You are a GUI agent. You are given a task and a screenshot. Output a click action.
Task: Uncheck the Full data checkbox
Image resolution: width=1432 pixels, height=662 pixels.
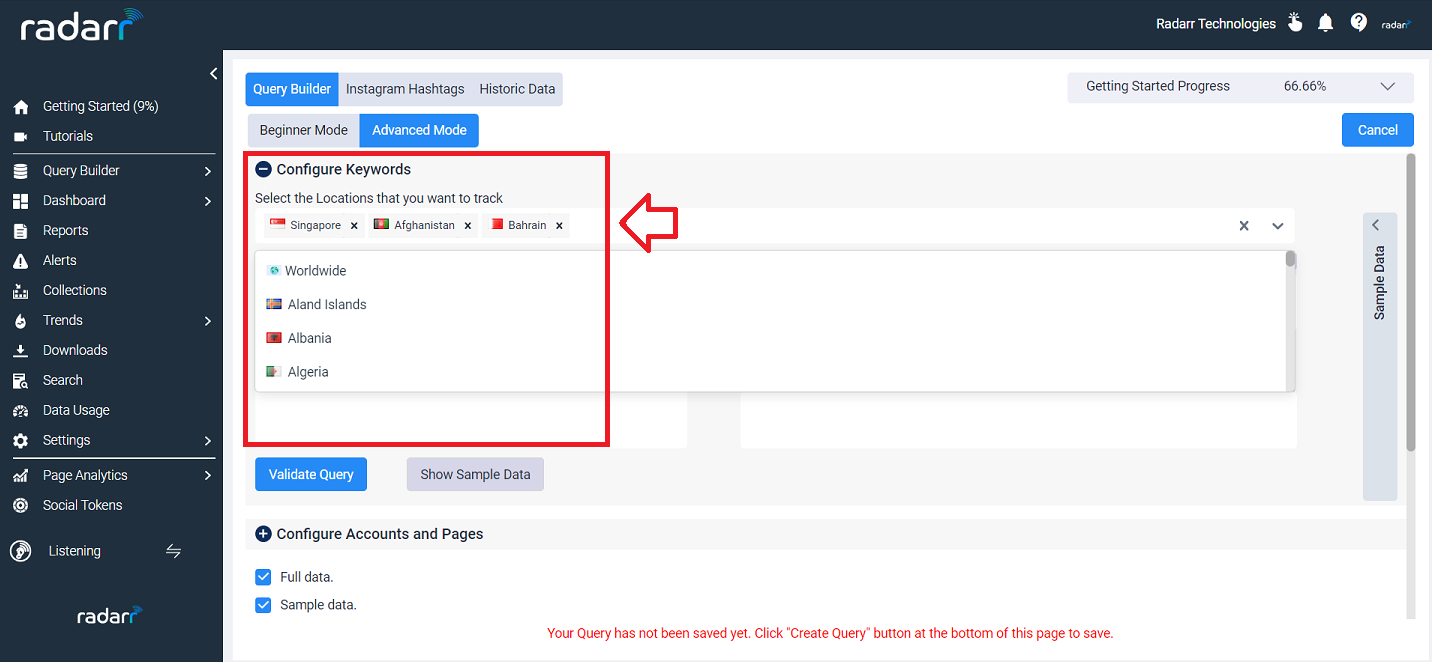[x=263, y=577]
